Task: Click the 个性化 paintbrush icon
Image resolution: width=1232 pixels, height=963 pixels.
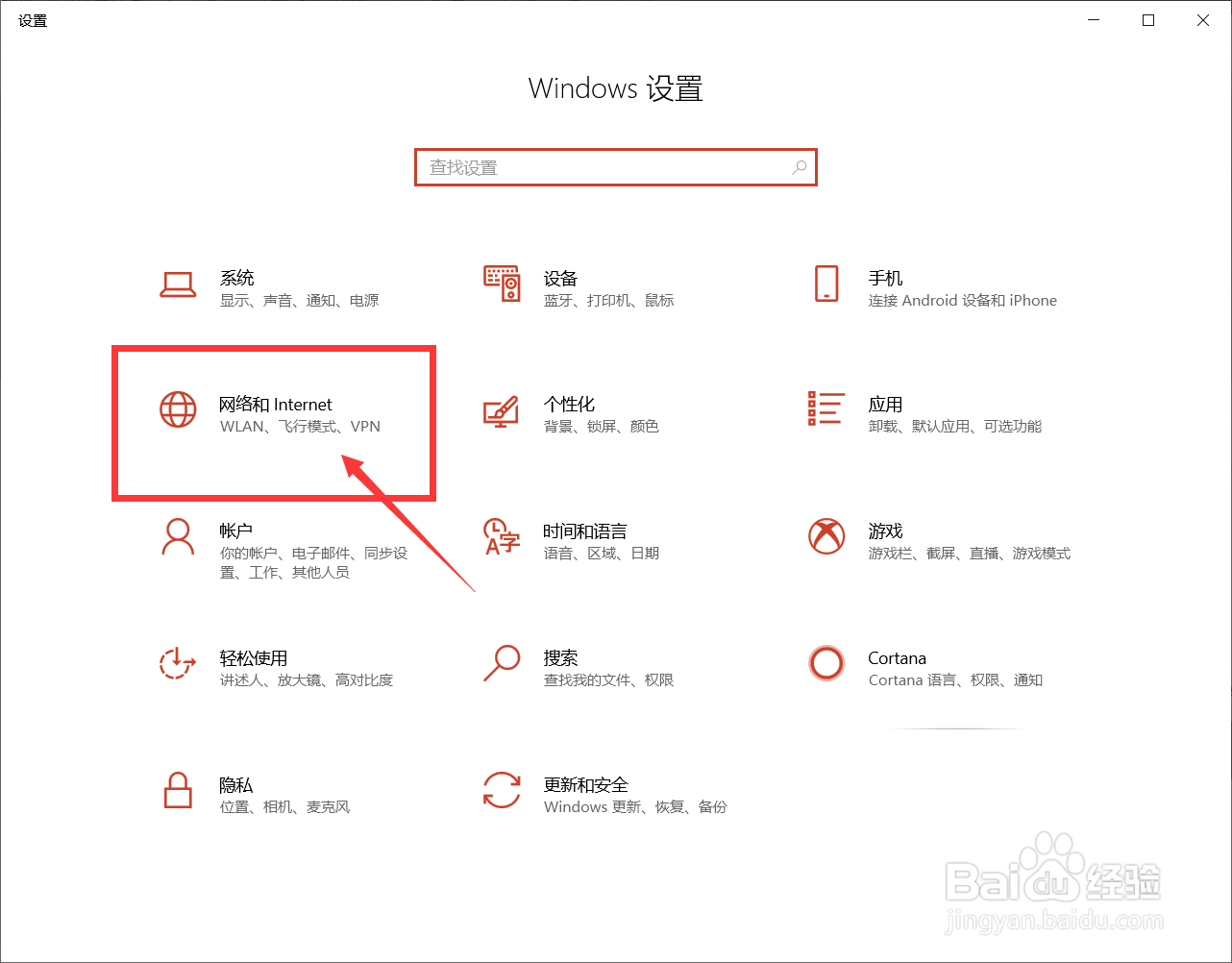Action: pos(501,411)
